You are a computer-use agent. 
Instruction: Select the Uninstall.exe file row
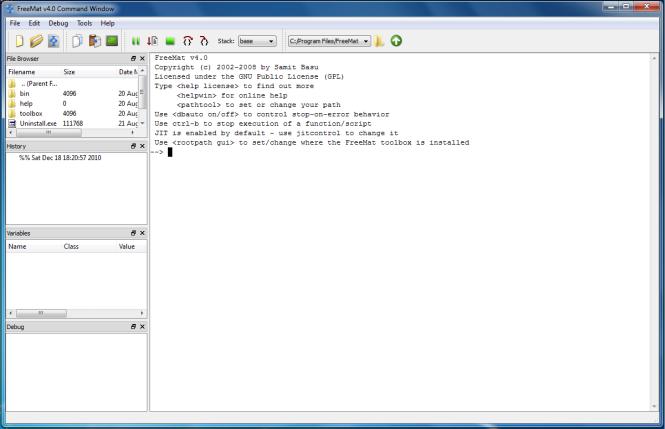point(73,123)
